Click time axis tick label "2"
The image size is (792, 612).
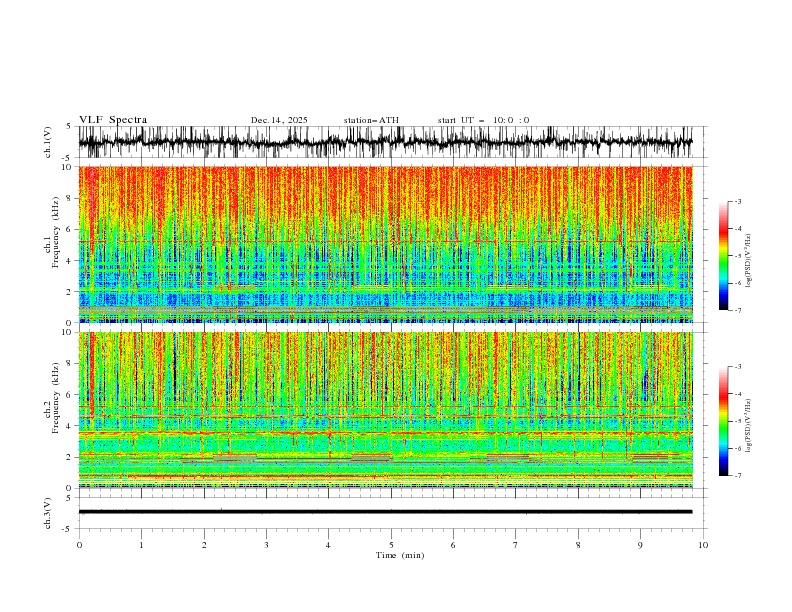point(204,545)
